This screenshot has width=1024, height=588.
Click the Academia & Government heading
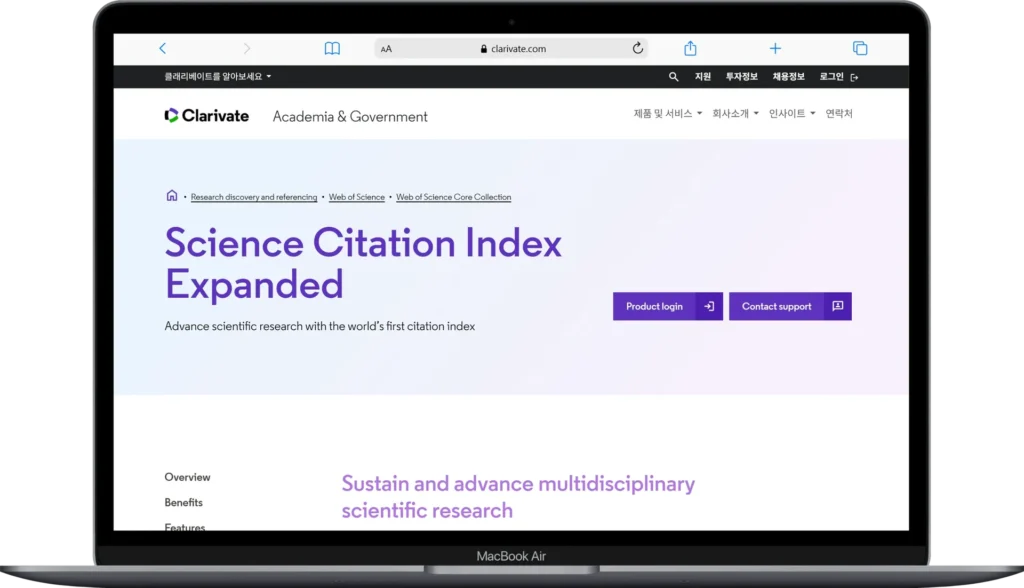(350, 116)
